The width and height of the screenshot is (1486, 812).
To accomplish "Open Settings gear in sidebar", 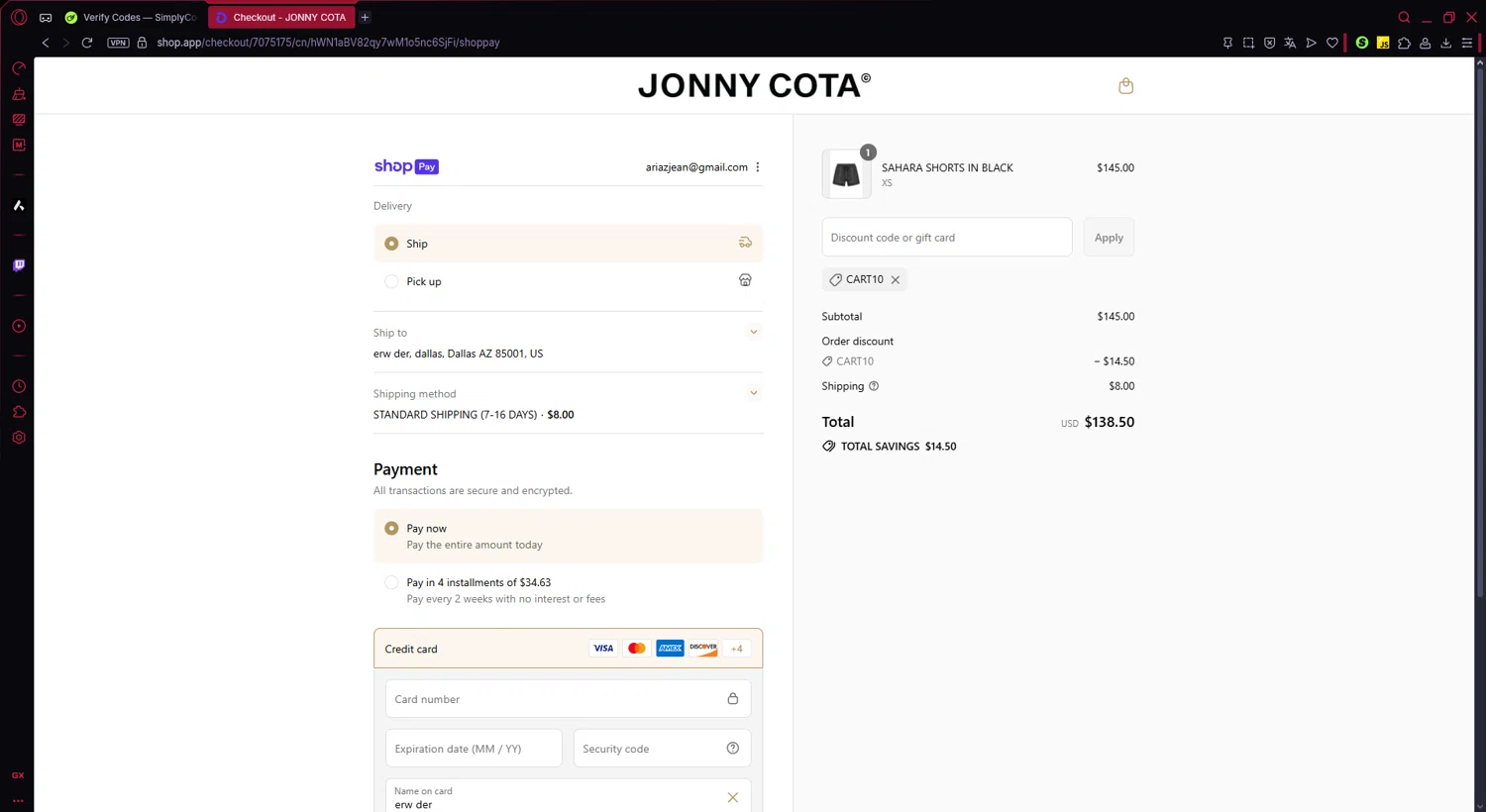I will 18,437.
